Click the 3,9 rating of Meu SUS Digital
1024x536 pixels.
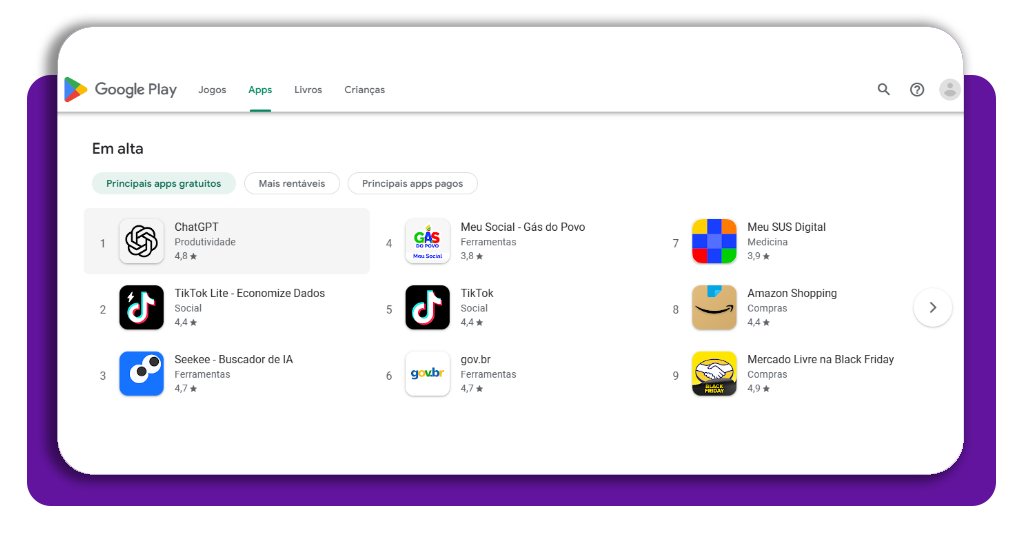pyautogui.click(x=758, y=256)
